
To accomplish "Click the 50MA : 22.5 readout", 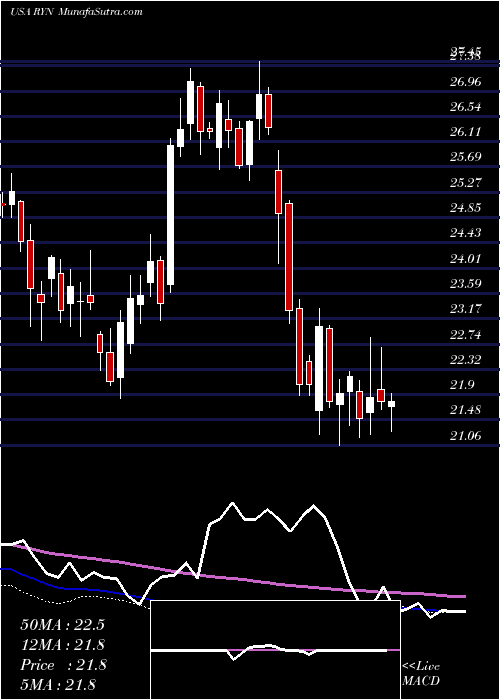I will [62, 625].
